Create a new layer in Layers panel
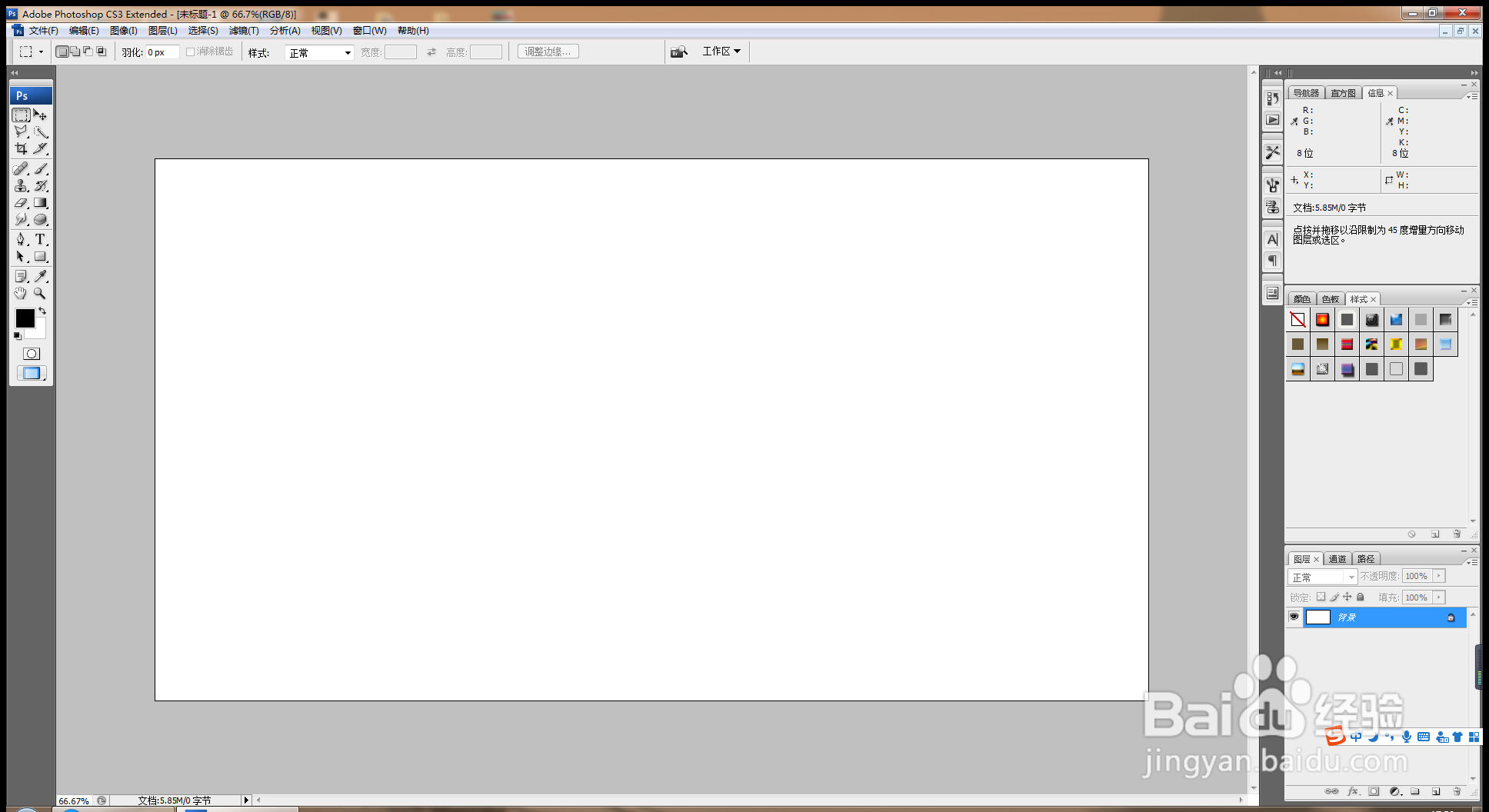Image resolution: width=1489 pixels, height=812 pixels. [x=1436, y=791]
